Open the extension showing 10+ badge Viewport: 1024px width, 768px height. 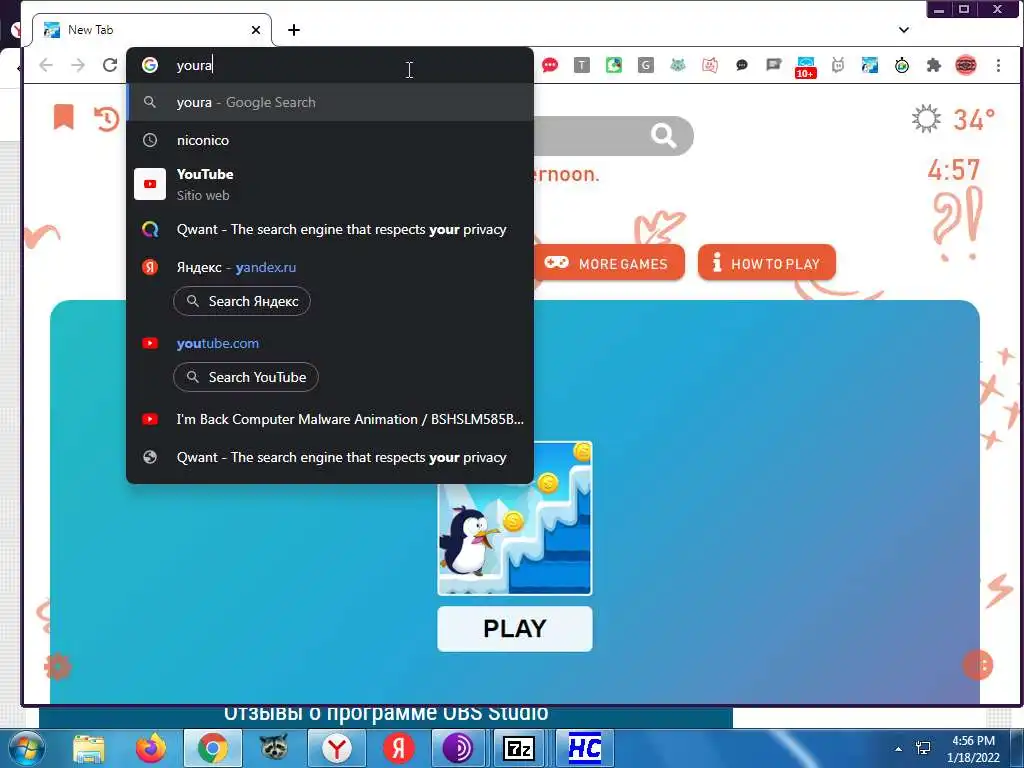pos(805,67)
